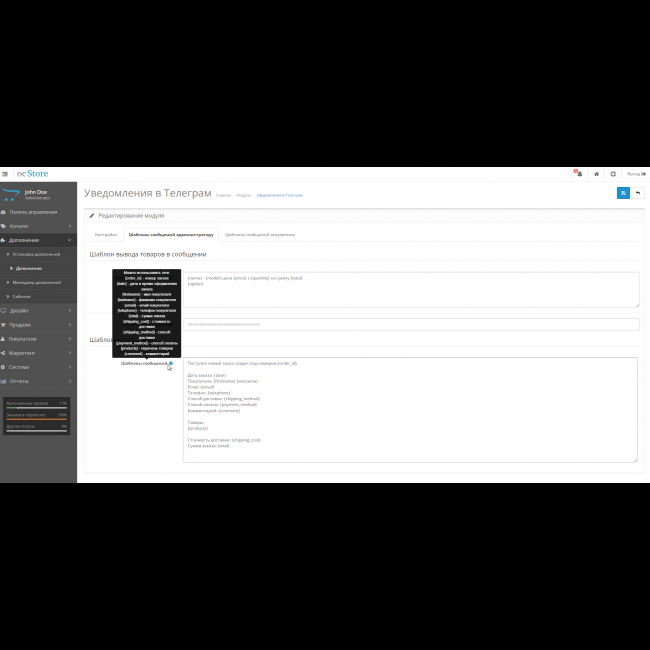
Task: Click the home icon in header
Action: [x=596, y=174]
